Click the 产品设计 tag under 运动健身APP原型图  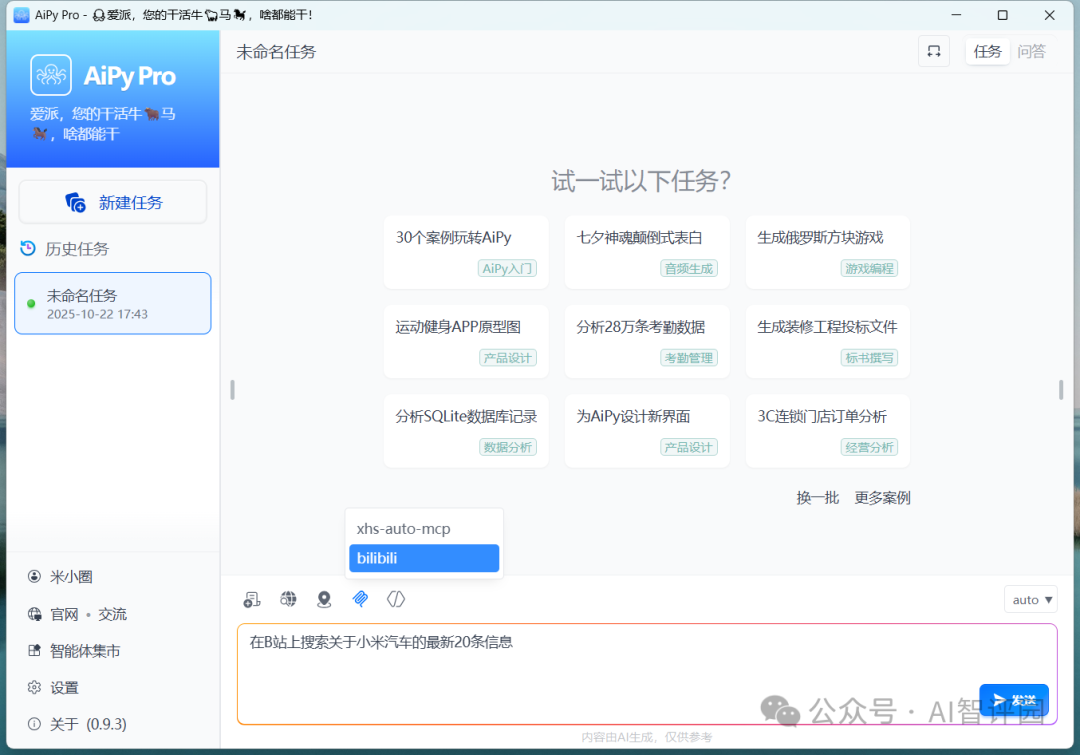[508, 358]
